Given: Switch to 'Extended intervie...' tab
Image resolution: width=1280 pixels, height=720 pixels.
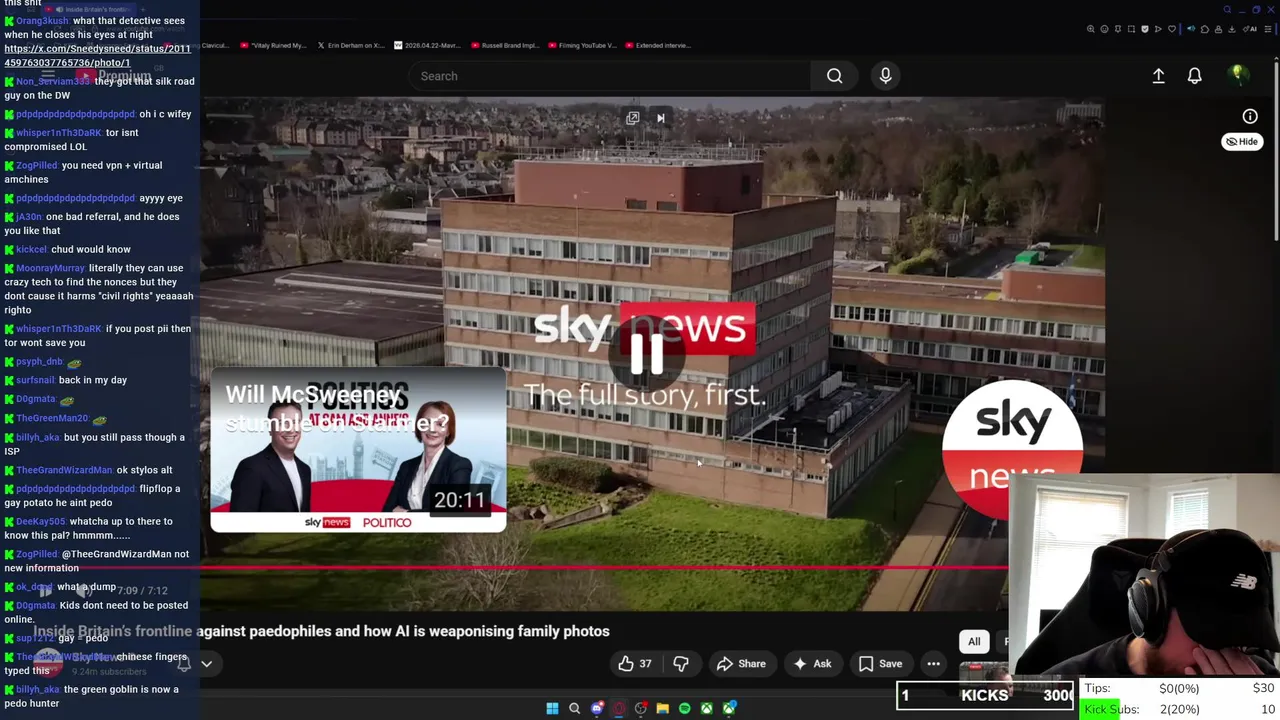Looking at the screenshot, I should [x=658, y=45].
